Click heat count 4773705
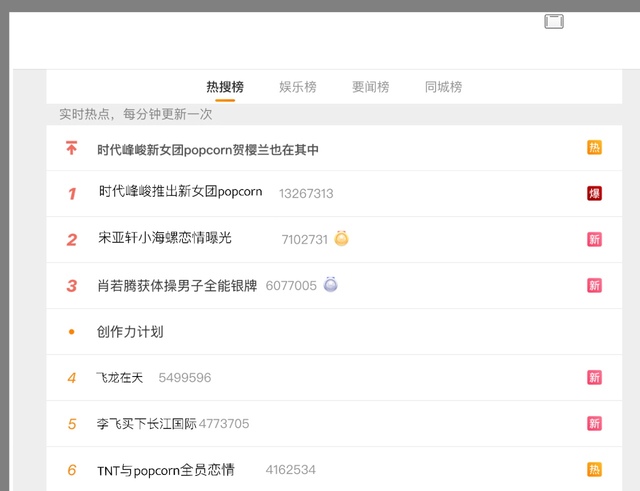Image resolution: width=640 pixels, height=491 pixels. 224,424
